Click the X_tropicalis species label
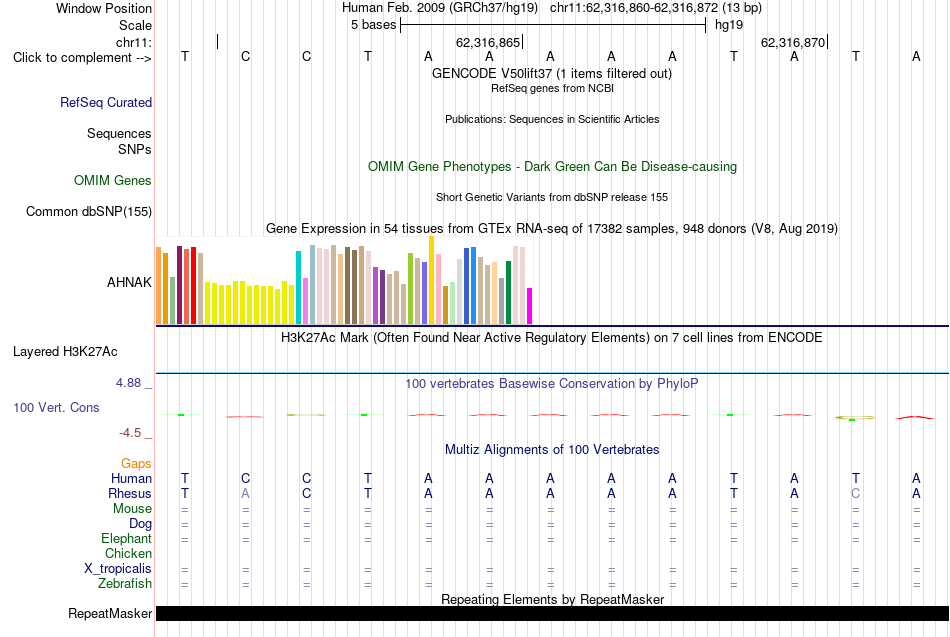Screen dimensions: 950x637 (x=118, y=569)
